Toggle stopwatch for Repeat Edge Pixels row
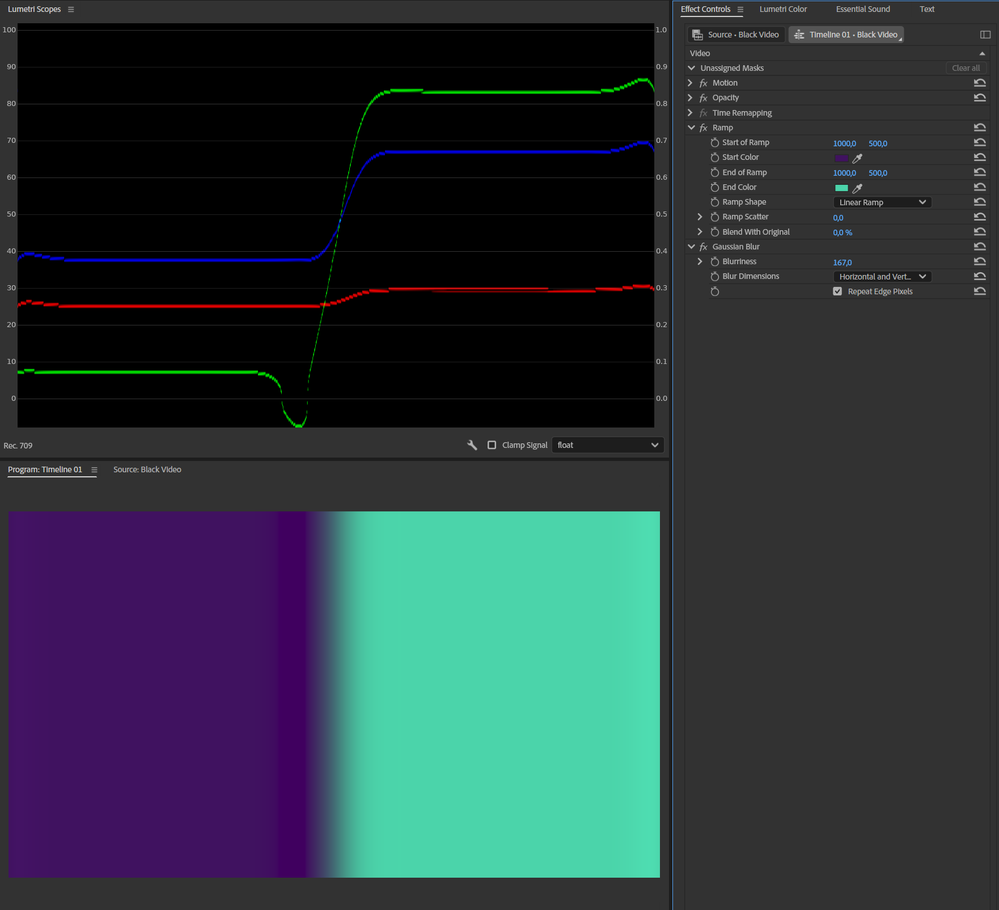 click(x=715, y=292)
